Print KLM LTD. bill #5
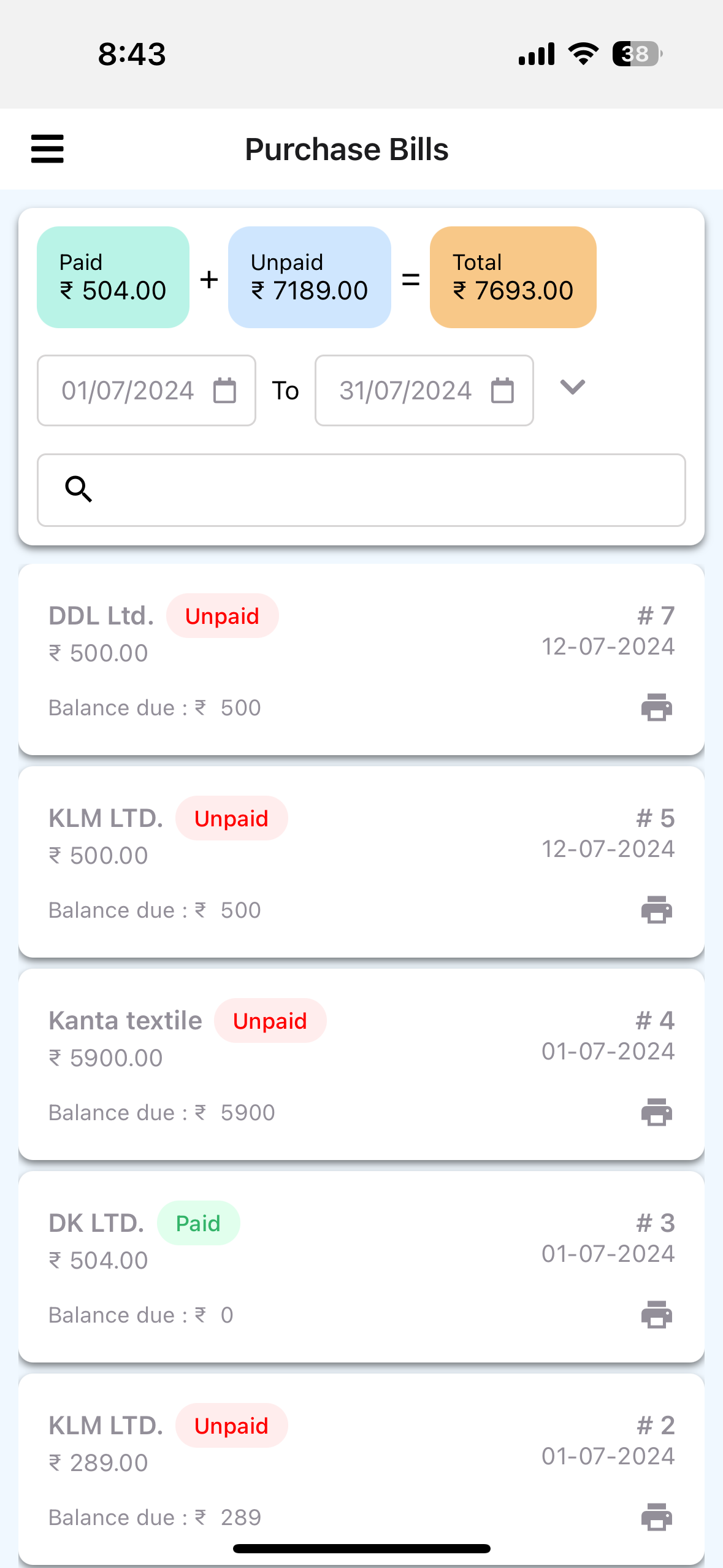Image resolution: width=723 pixels, height=1568 pixels. (656, 910)
